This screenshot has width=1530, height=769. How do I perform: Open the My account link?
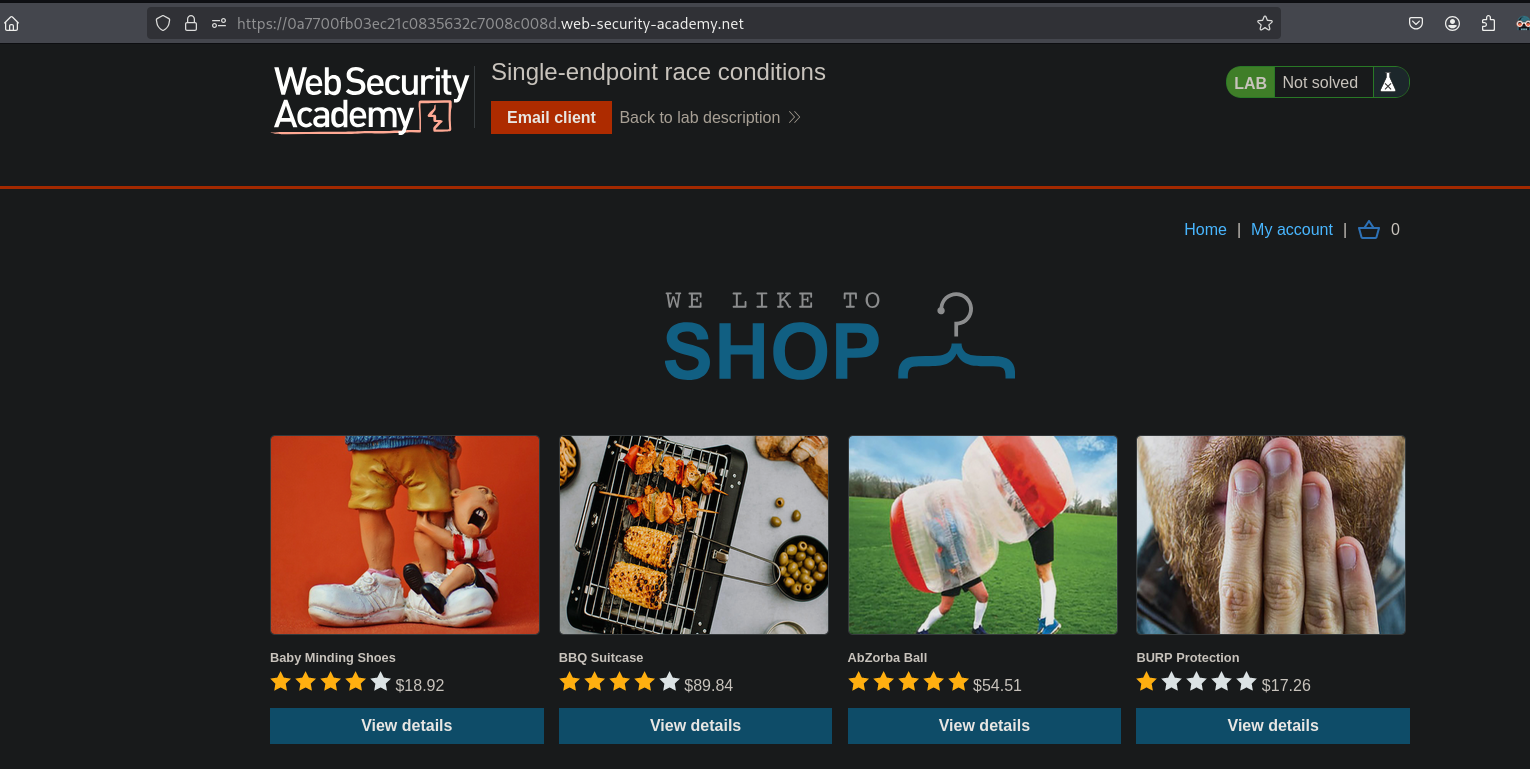coord(1292,230)
